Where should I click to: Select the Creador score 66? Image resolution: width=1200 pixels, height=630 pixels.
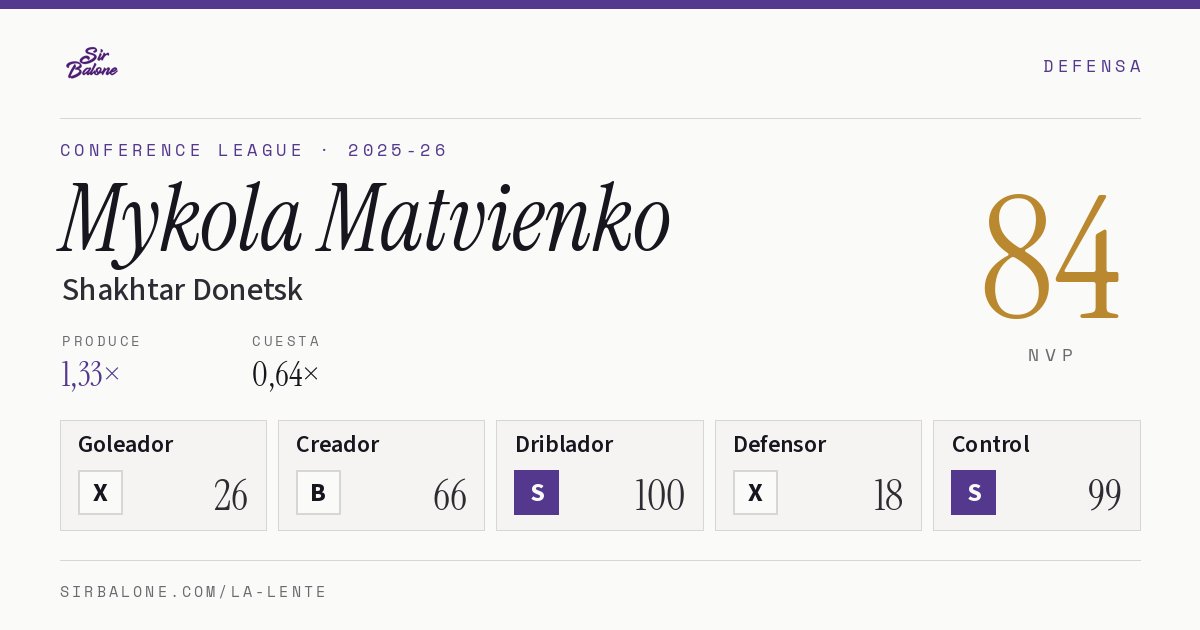pos(450,495)
